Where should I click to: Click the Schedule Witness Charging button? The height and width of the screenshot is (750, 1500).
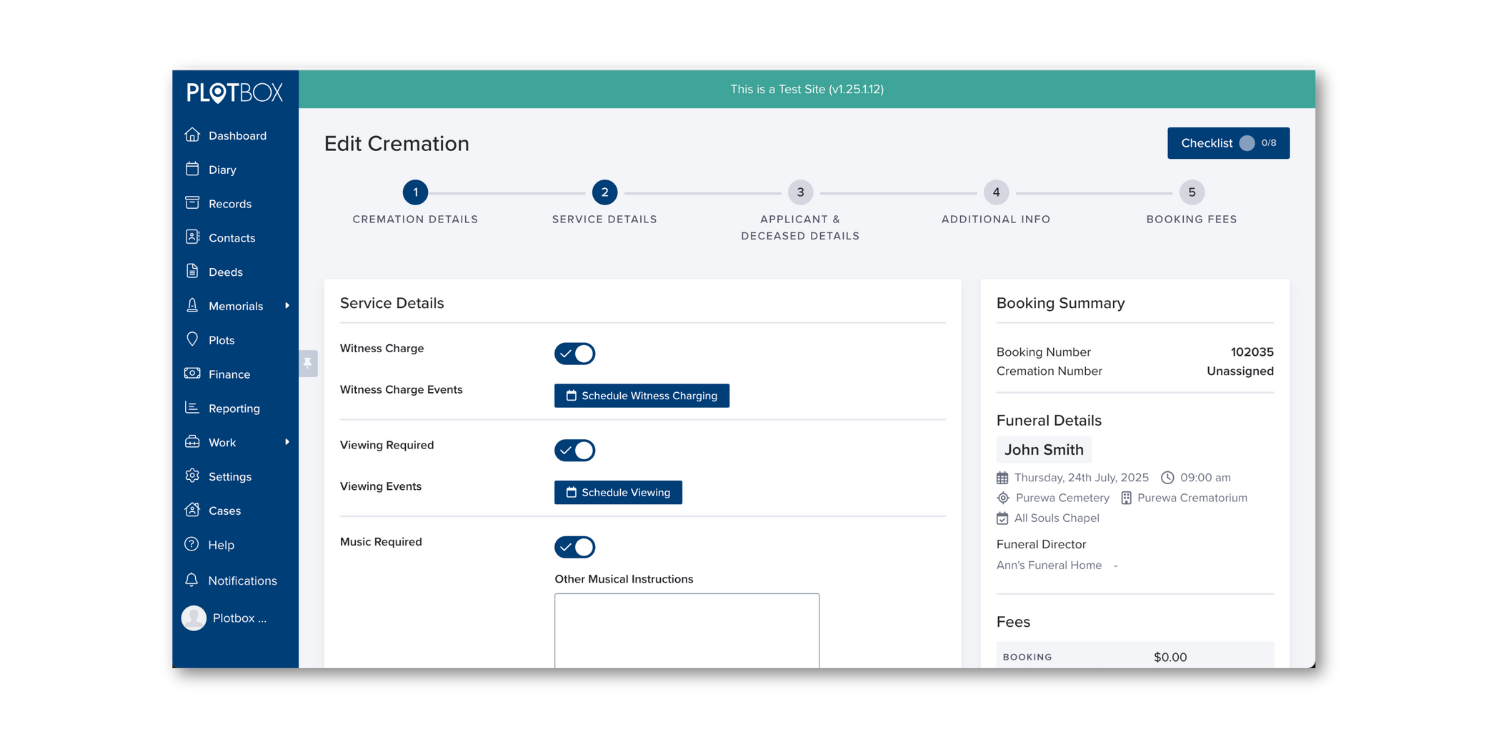641,395
